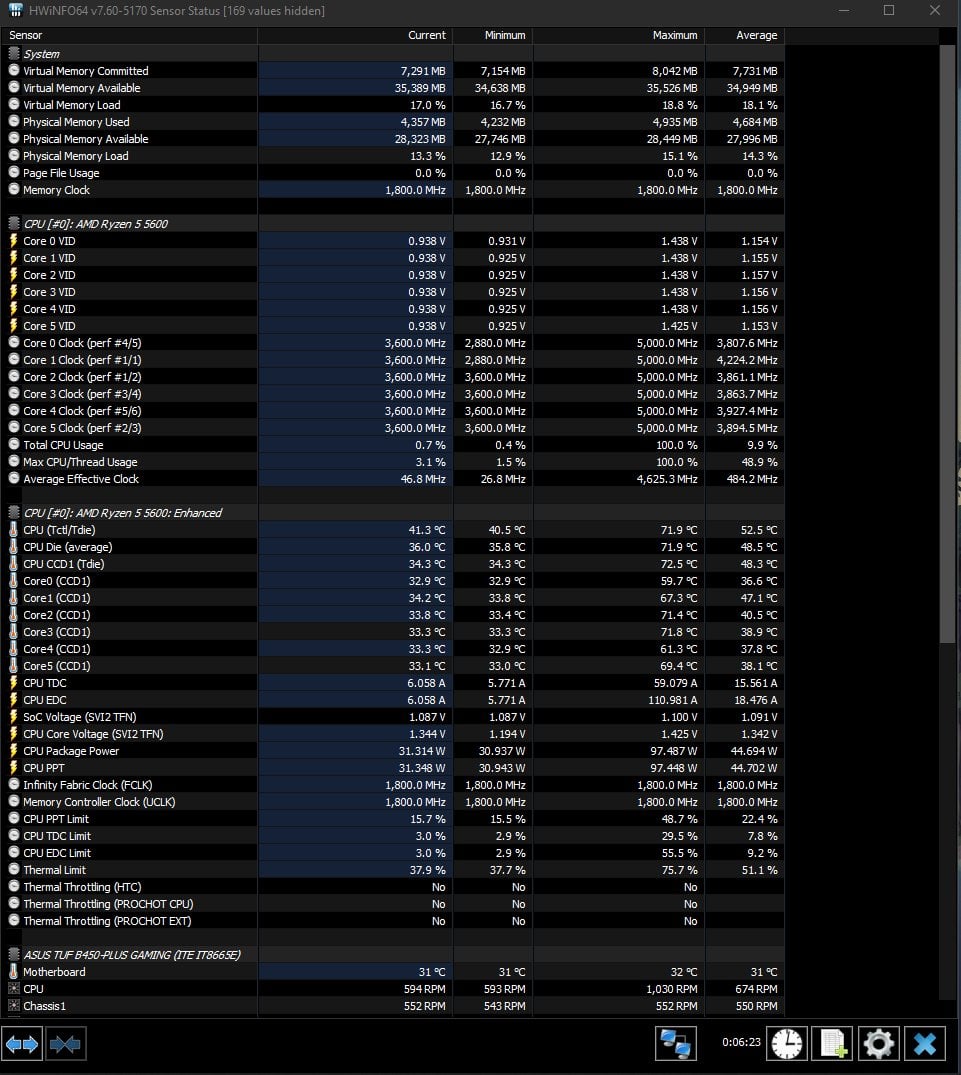Select the CPU Core Voltage (SVI2 TFN) row
This screenshot has width=961, height=1075.
pyautogui.click(x=393, y=734)
